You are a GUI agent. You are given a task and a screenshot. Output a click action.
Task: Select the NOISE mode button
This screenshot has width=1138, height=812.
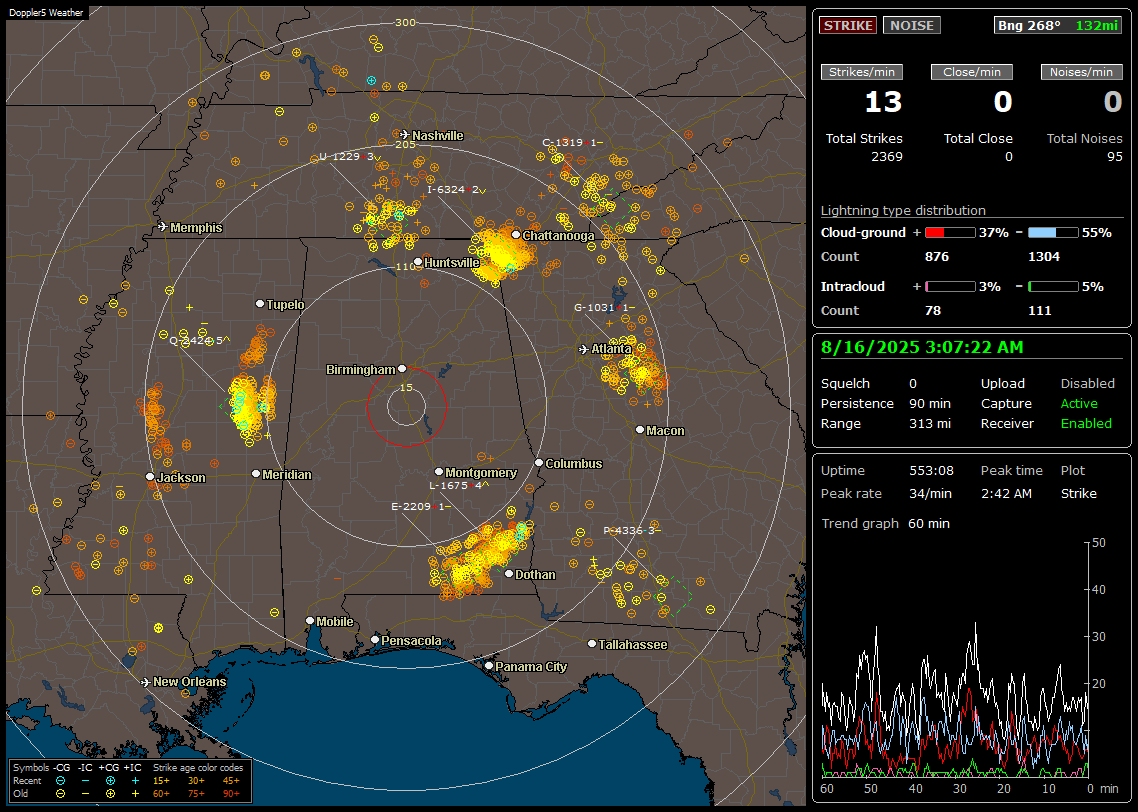pos(912,25)
